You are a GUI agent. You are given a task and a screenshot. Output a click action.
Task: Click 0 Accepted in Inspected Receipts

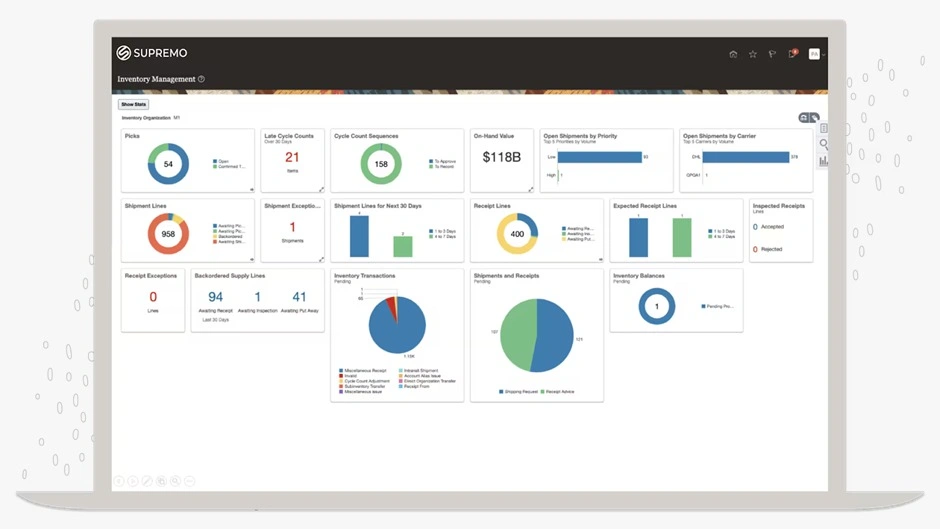tap(756, 227)
